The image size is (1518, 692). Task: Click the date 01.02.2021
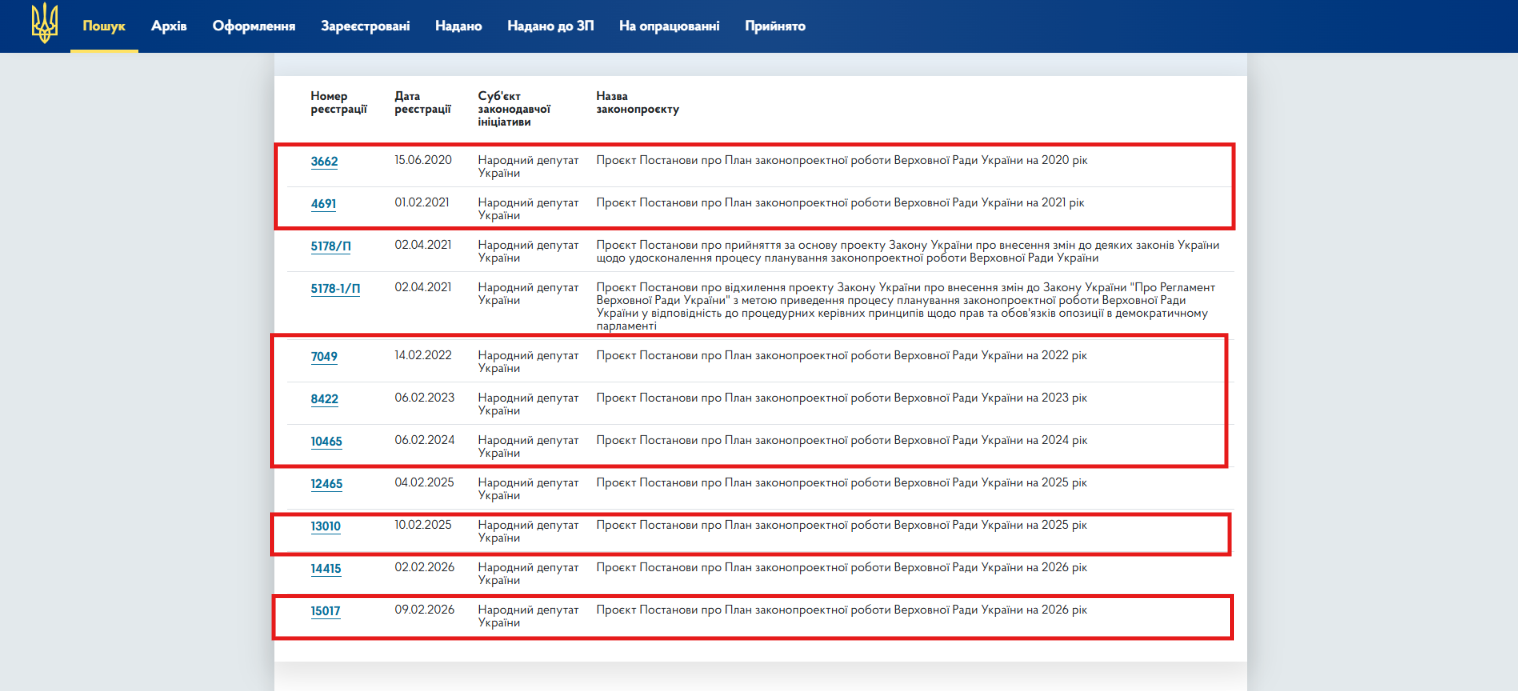(422, 202)
